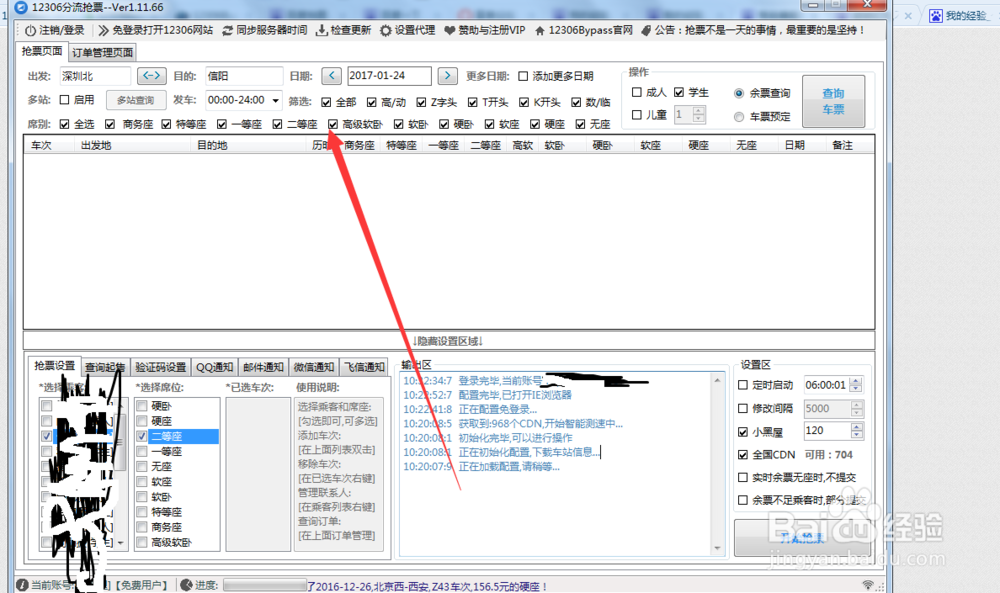Toggle 高/动 filter checkbox

pos(372,102)
